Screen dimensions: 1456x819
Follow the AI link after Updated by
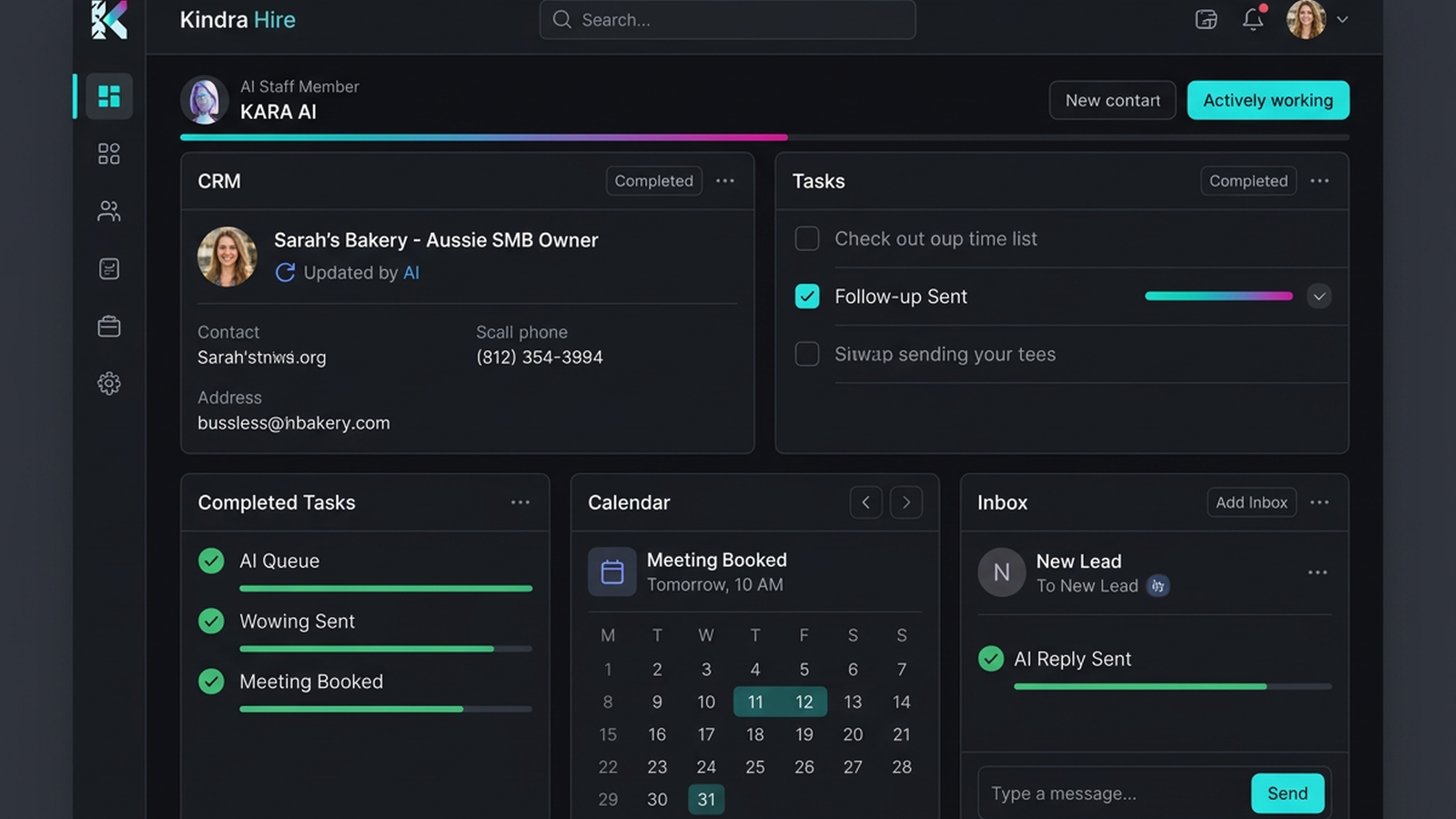[411, 273]
